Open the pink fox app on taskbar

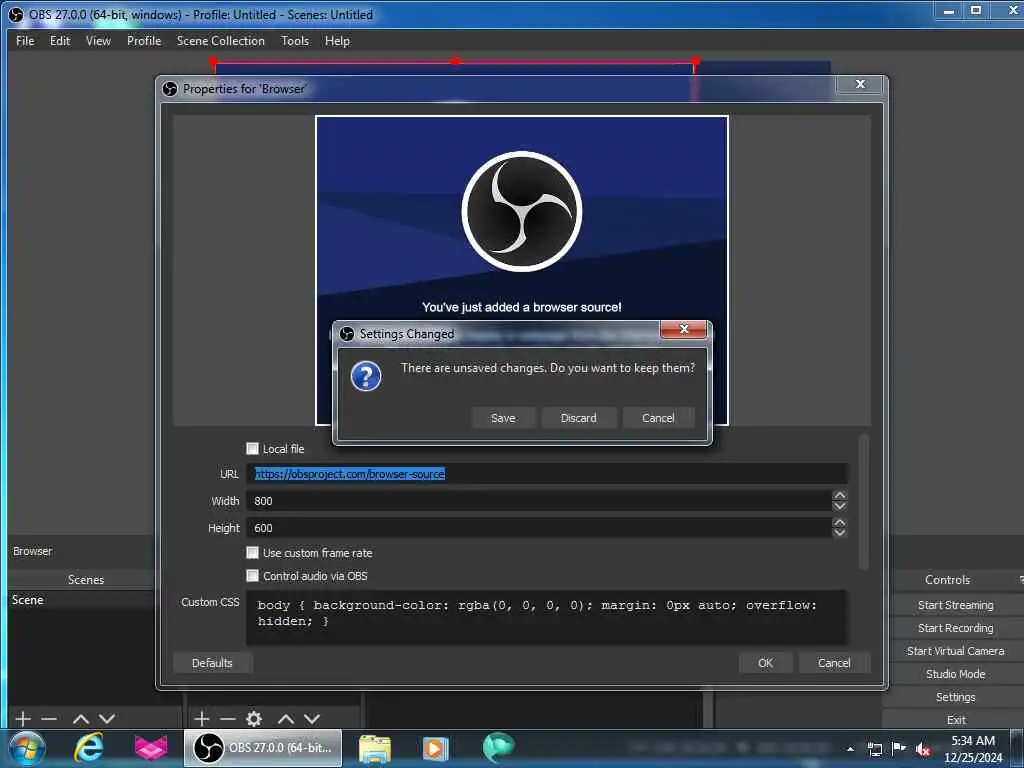151,748
